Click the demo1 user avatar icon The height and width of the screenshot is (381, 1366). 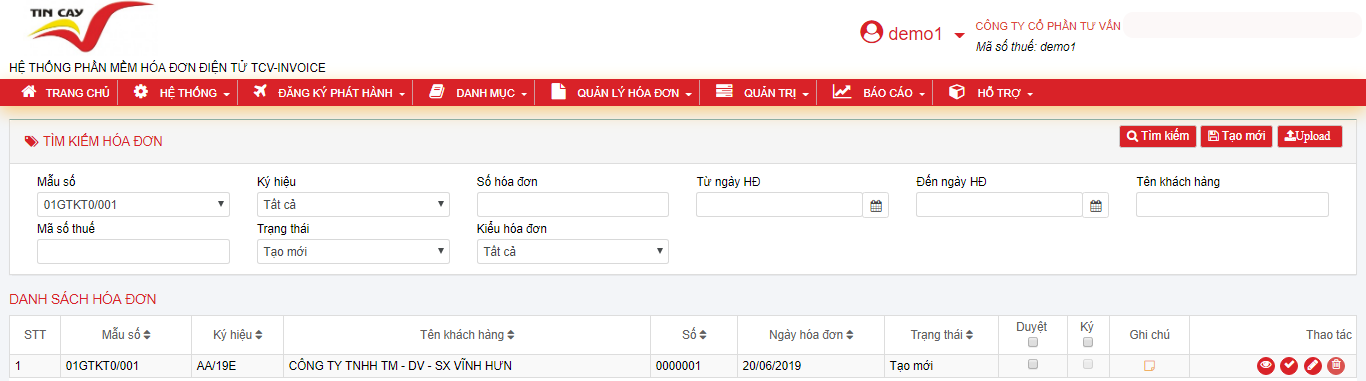[872, 32]
